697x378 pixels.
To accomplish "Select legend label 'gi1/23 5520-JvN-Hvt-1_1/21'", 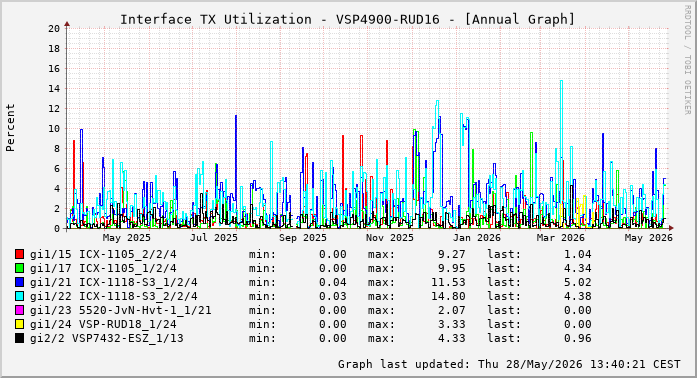I will click(120, 310).
